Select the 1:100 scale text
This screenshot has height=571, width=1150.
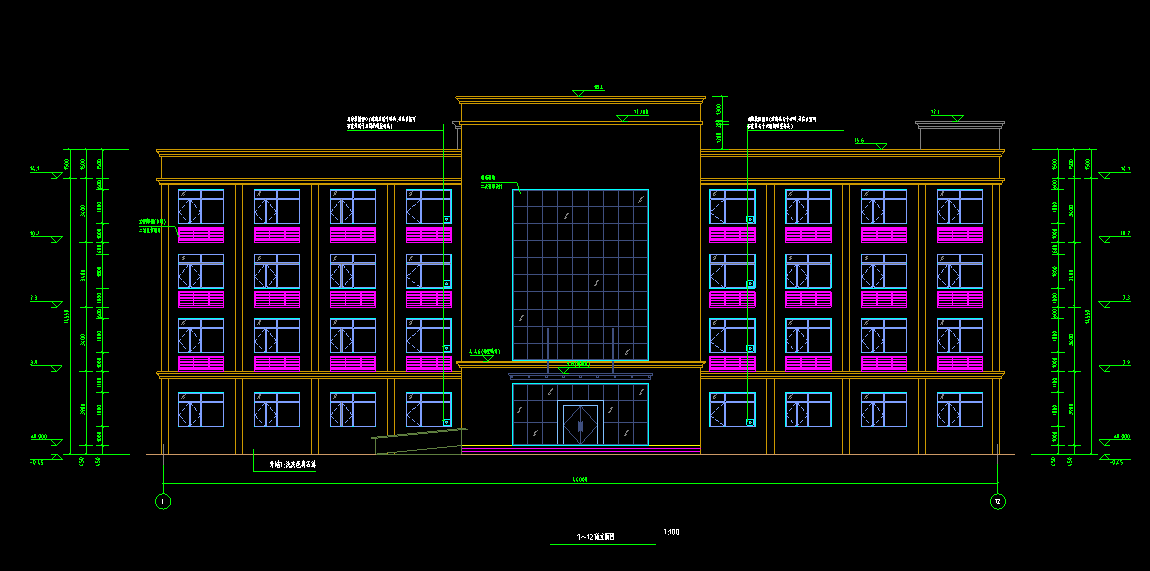click(x=671, y=532)
